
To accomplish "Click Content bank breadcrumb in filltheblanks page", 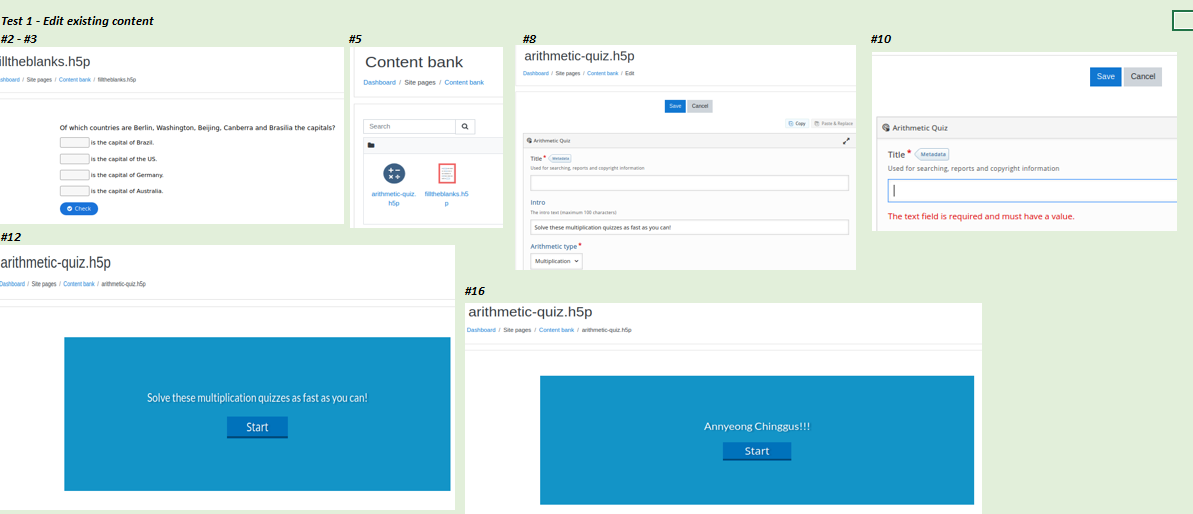I will [x=75, y=79].
